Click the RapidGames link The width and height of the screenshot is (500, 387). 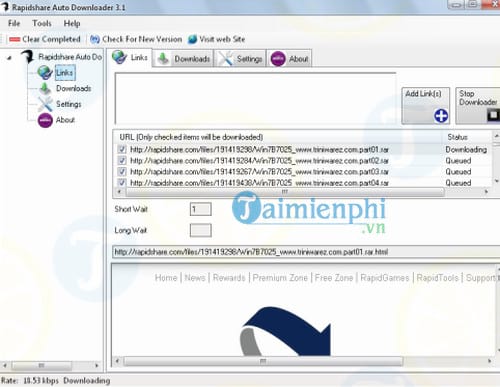[385, 278]
